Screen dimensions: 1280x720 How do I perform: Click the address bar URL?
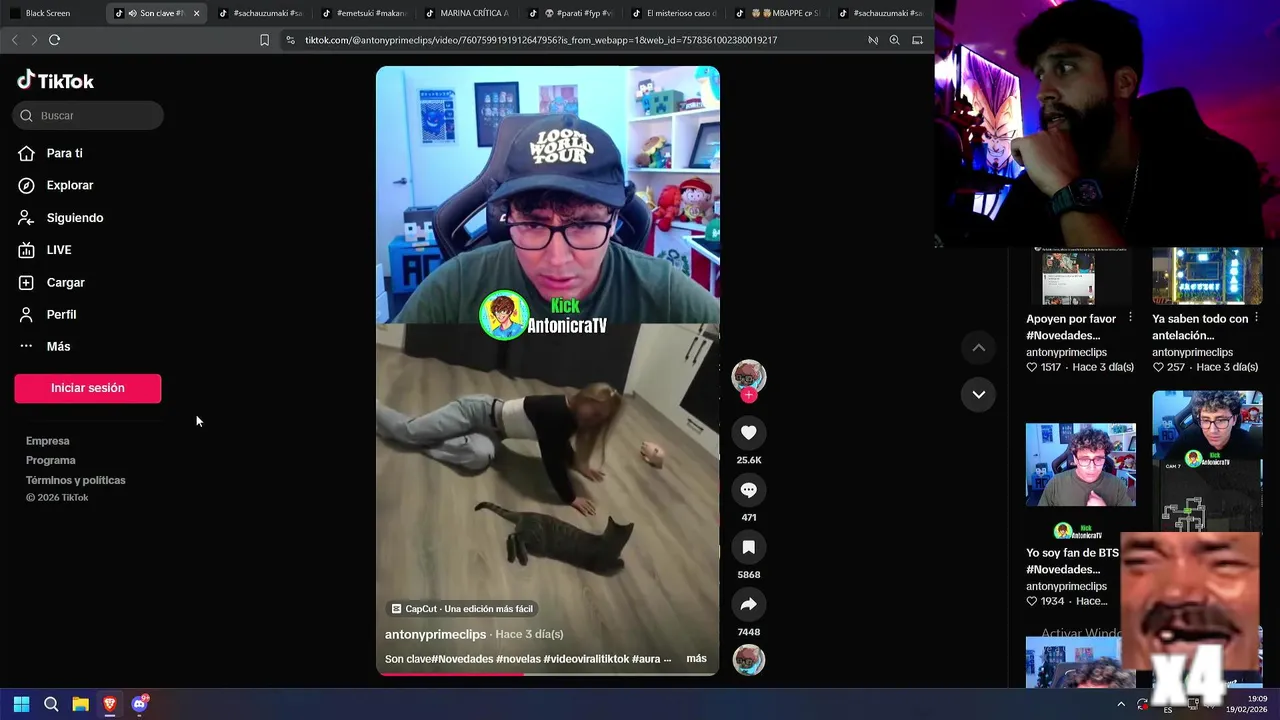541,40
